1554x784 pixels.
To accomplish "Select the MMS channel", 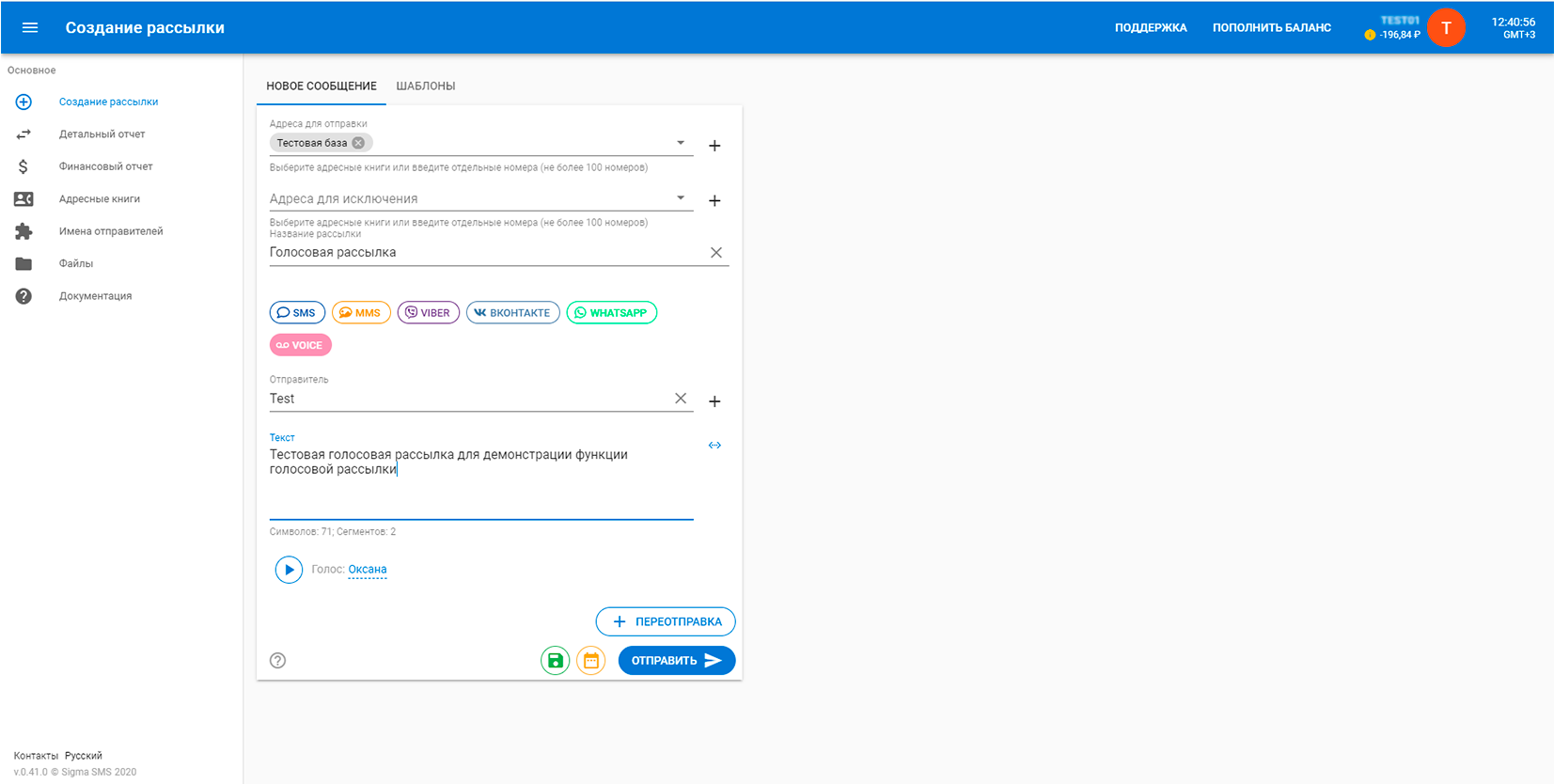I will pos(361,313).
